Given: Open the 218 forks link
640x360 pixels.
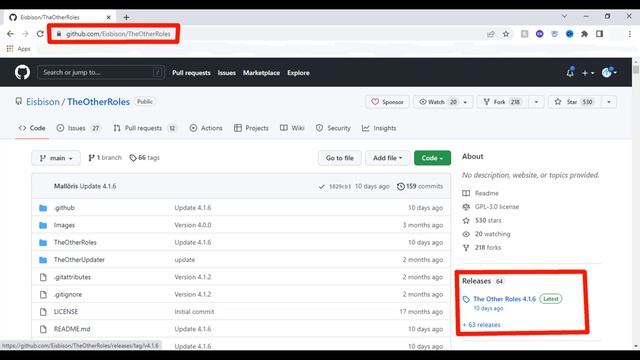Looking at the screenshot, I should [482, 248].
